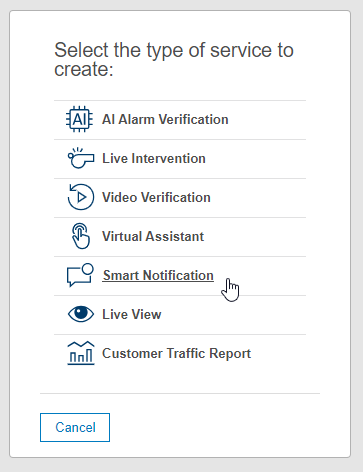Click the touch finger Virtual Assistant icon
363x472 pixels.
[81, 236]
